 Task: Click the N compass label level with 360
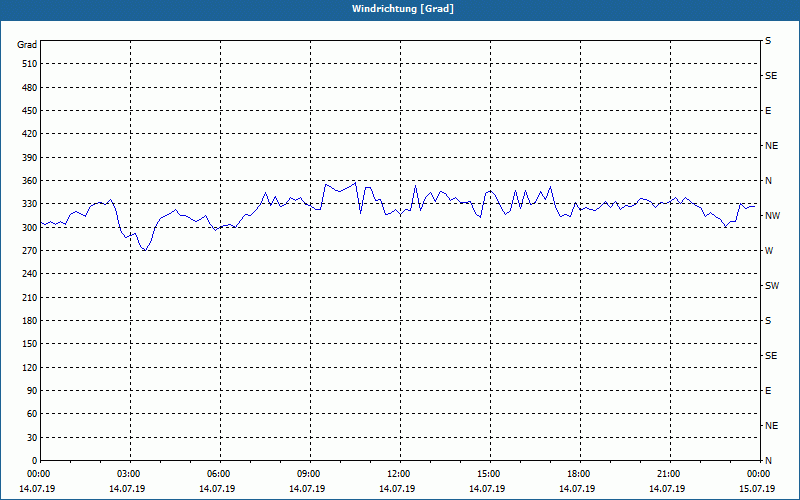tap(768, 181)
